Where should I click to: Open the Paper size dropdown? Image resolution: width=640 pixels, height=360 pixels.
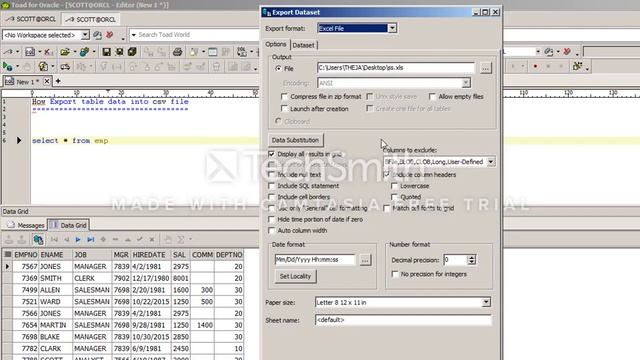coord(486,302)
